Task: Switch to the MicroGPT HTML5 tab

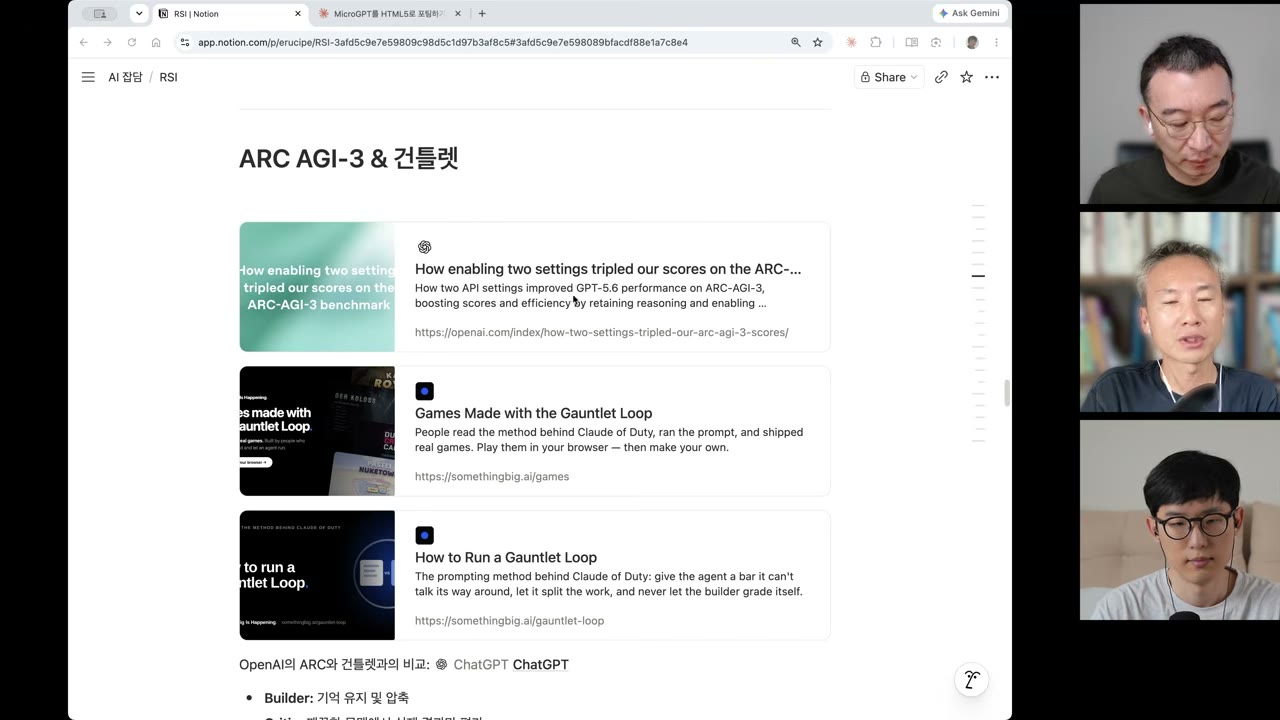Action: tap(390, 14)
